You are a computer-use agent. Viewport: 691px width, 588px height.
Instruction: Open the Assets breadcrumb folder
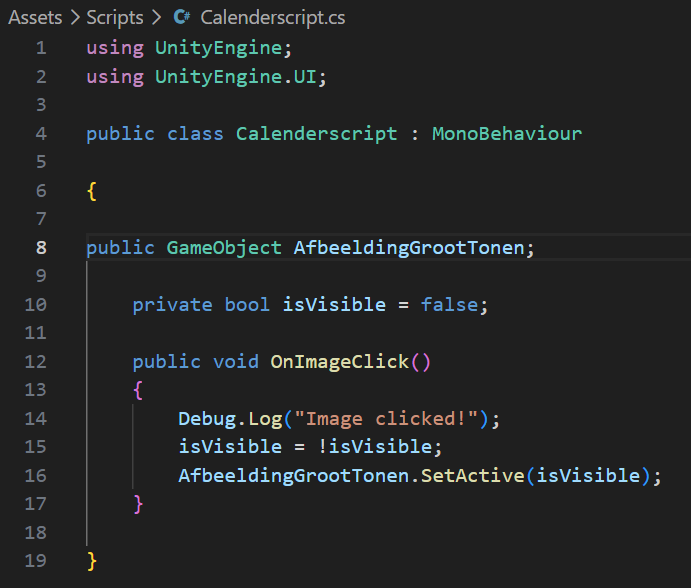(x=35, y=17)
